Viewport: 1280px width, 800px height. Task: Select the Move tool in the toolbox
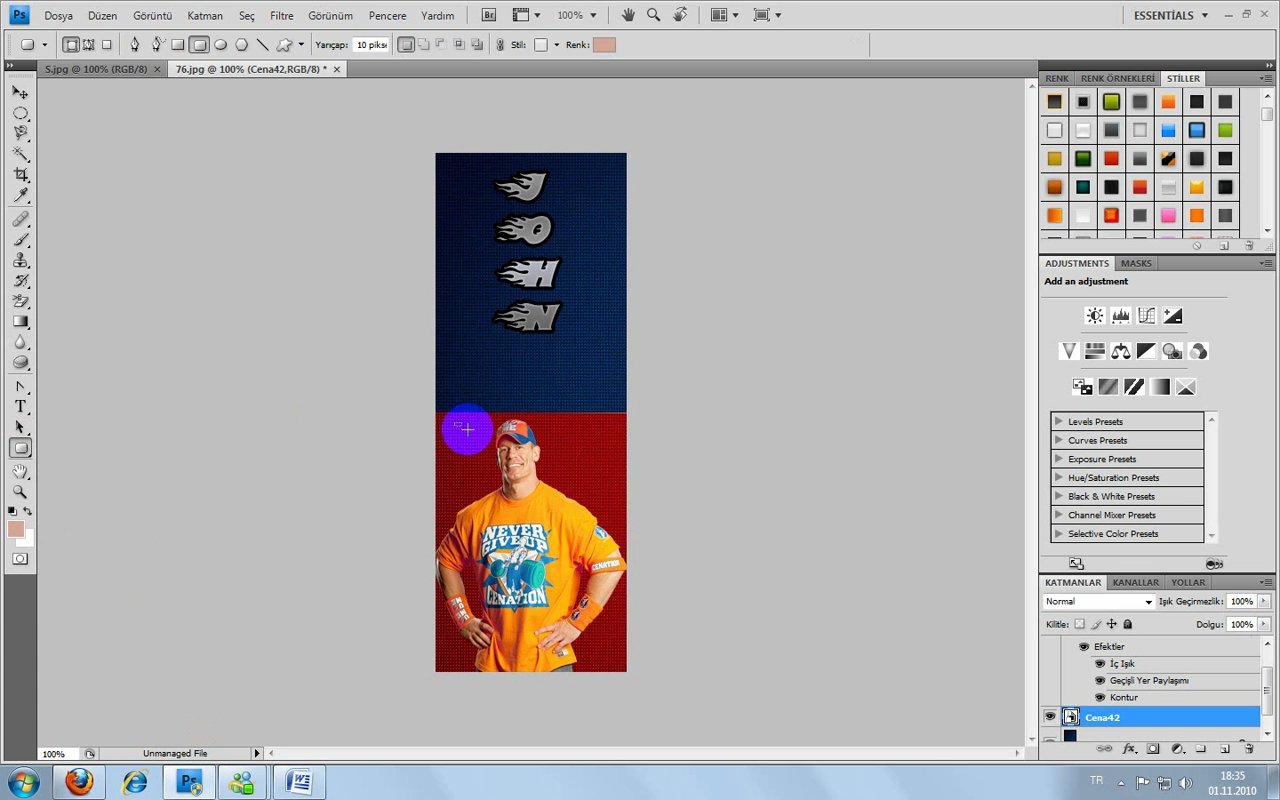[x=20, y=93]
